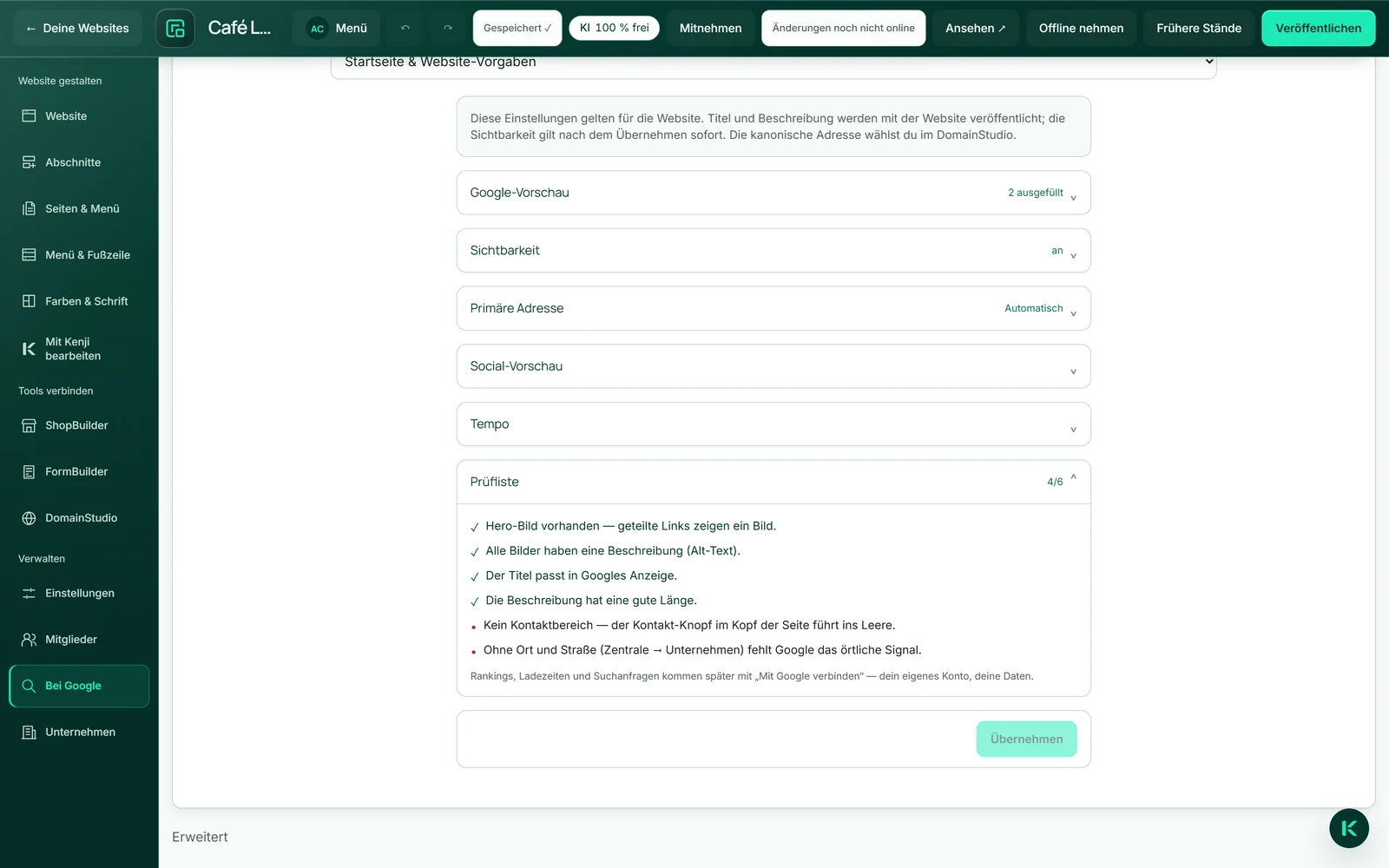Open Abschnitte sections icon
Image resolution: width=1389 pixels, height=868 pixels.
29,162
